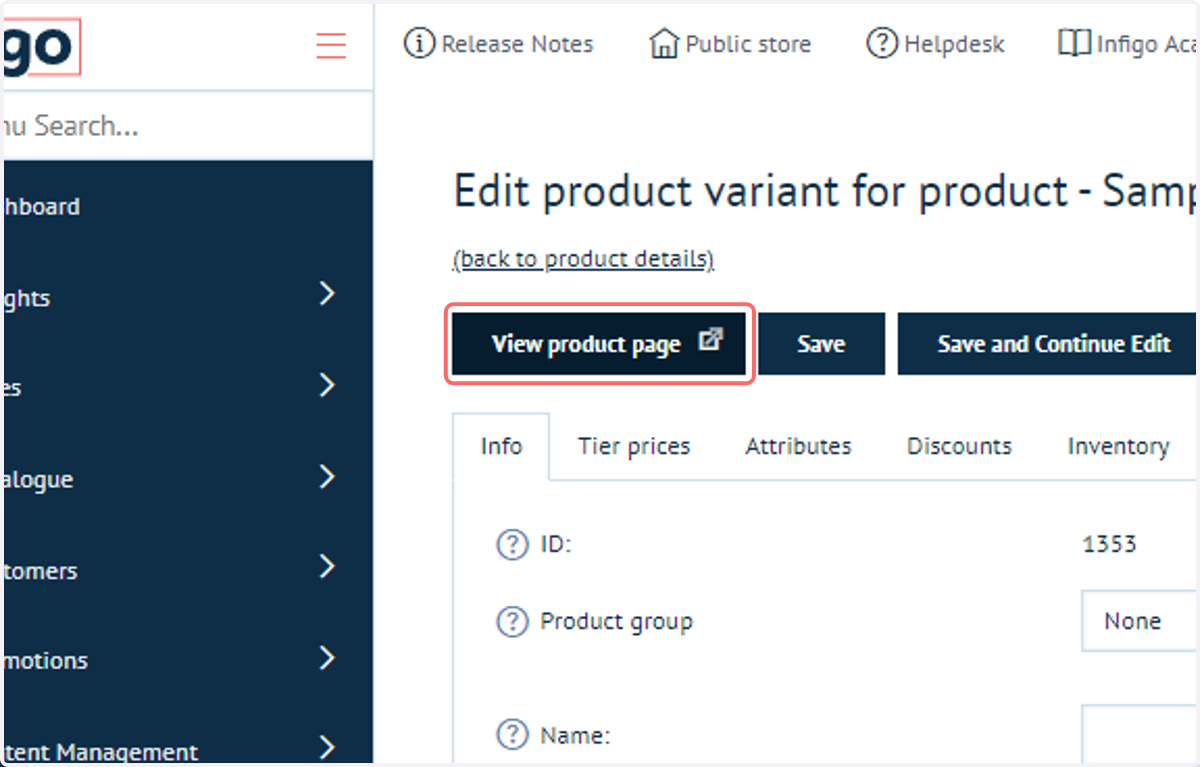Image resolution: width=1200 pixels, height=767 pixels.
Task: Switch to the Discounts tab
Action: pyautogui.click(x=959, y=446)
